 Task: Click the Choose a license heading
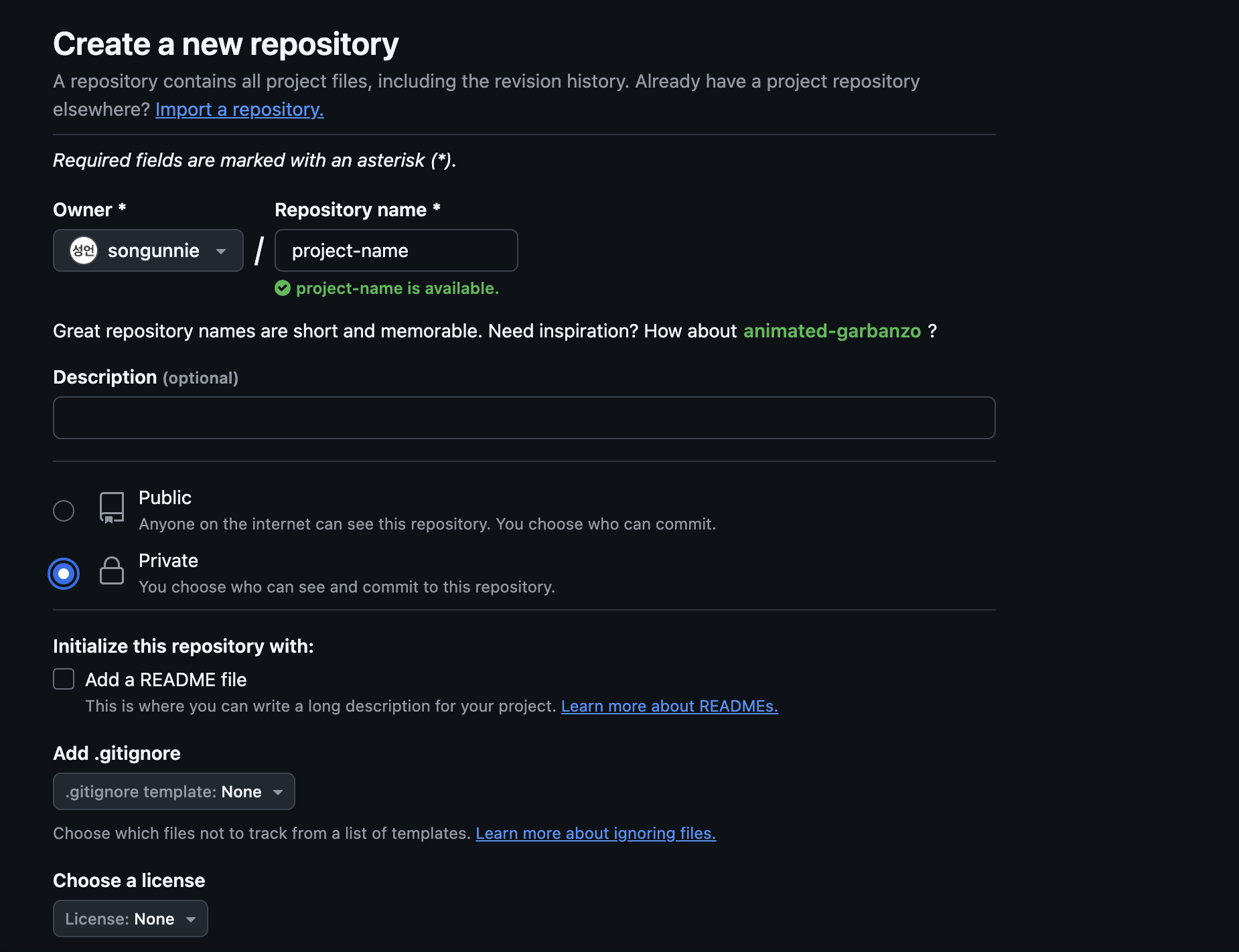click(x=129, y=880)
